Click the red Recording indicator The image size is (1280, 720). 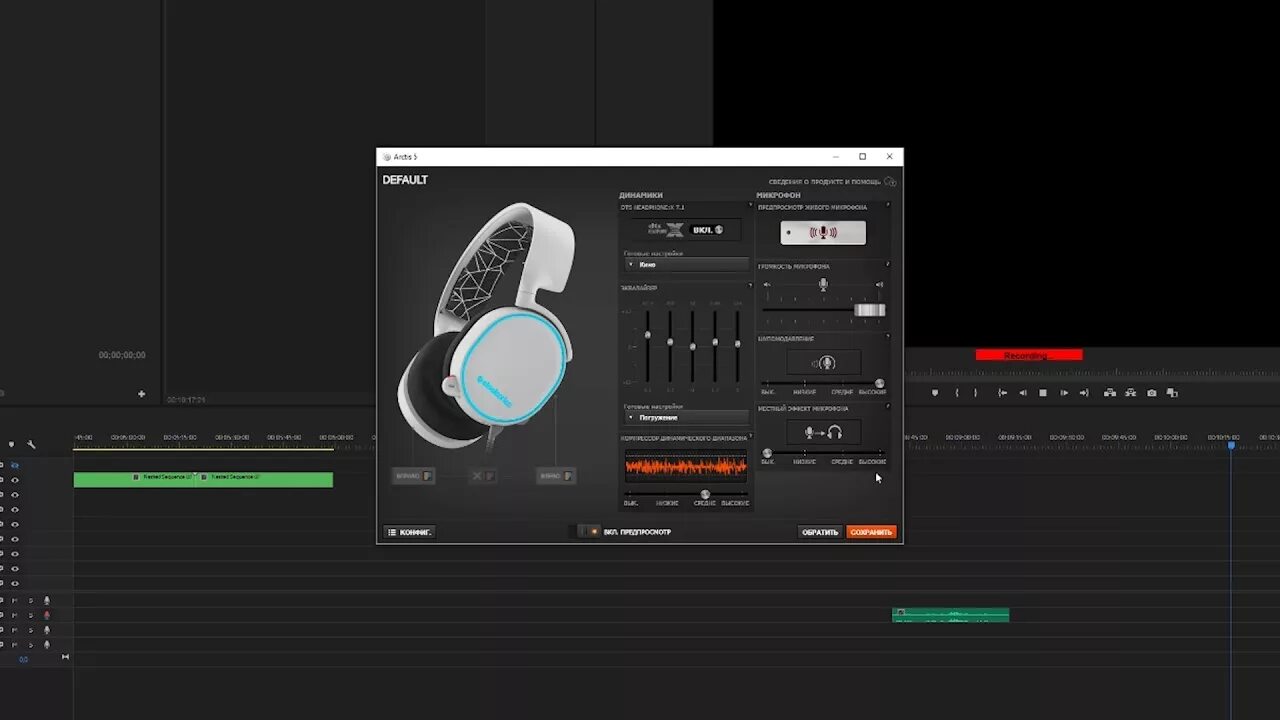[1029, 355]
